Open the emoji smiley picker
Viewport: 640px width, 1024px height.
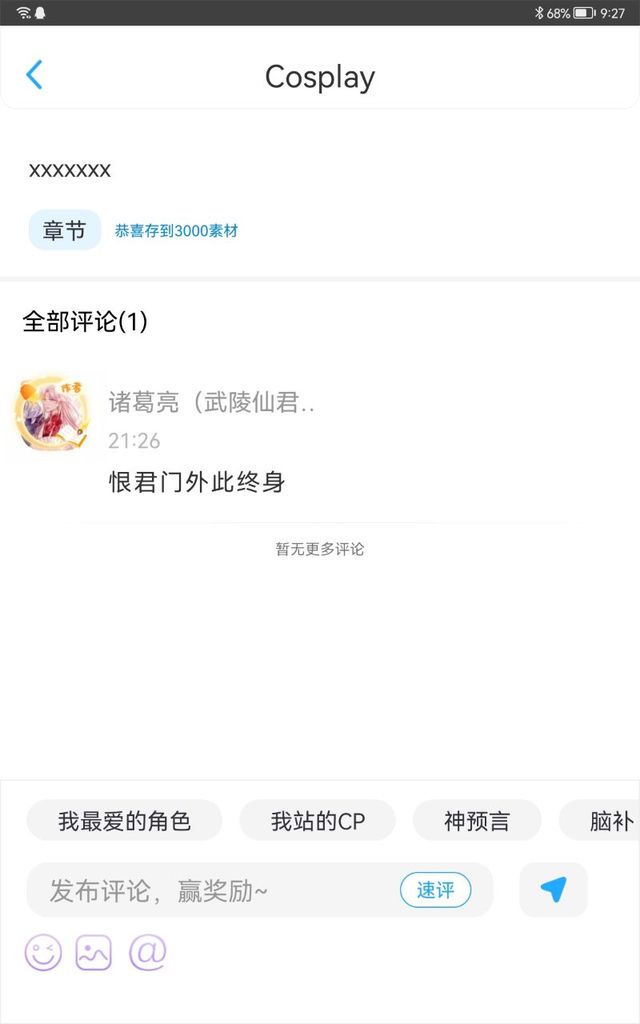[43, 952]
